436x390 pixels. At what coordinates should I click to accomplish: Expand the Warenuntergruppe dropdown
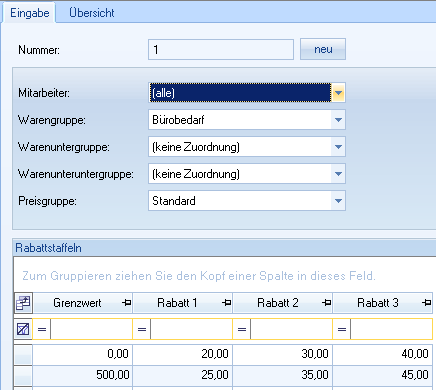[x=338, y=147]
